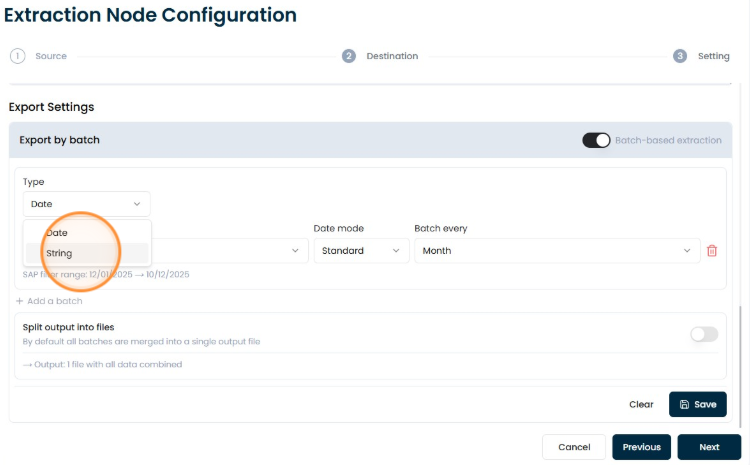Click Clear to reset export settings

click(x=641, y=404)
